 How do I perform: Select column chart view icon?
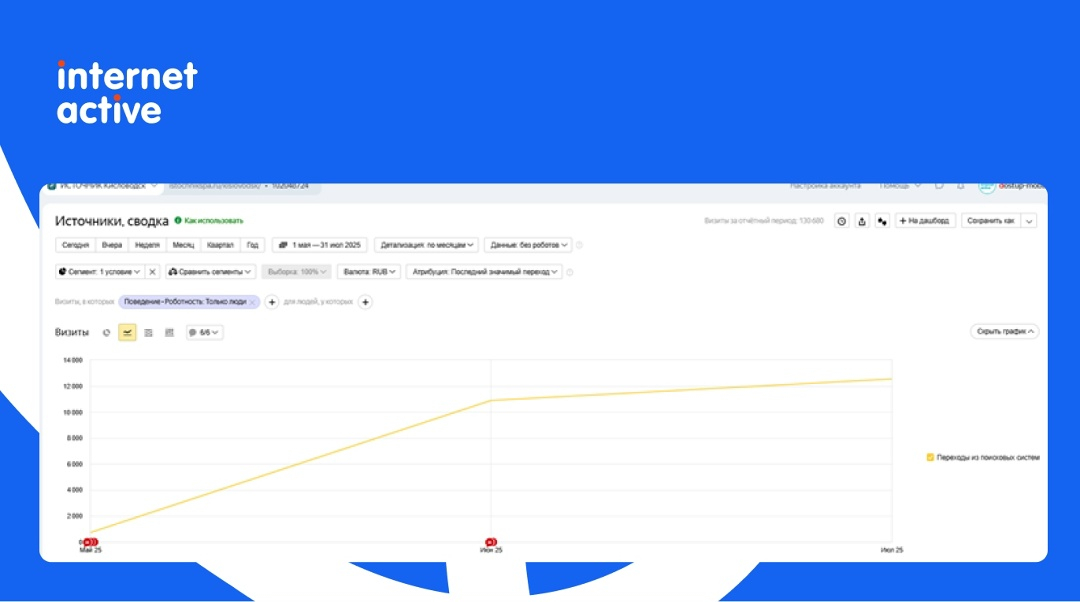(x=169, y=333)
